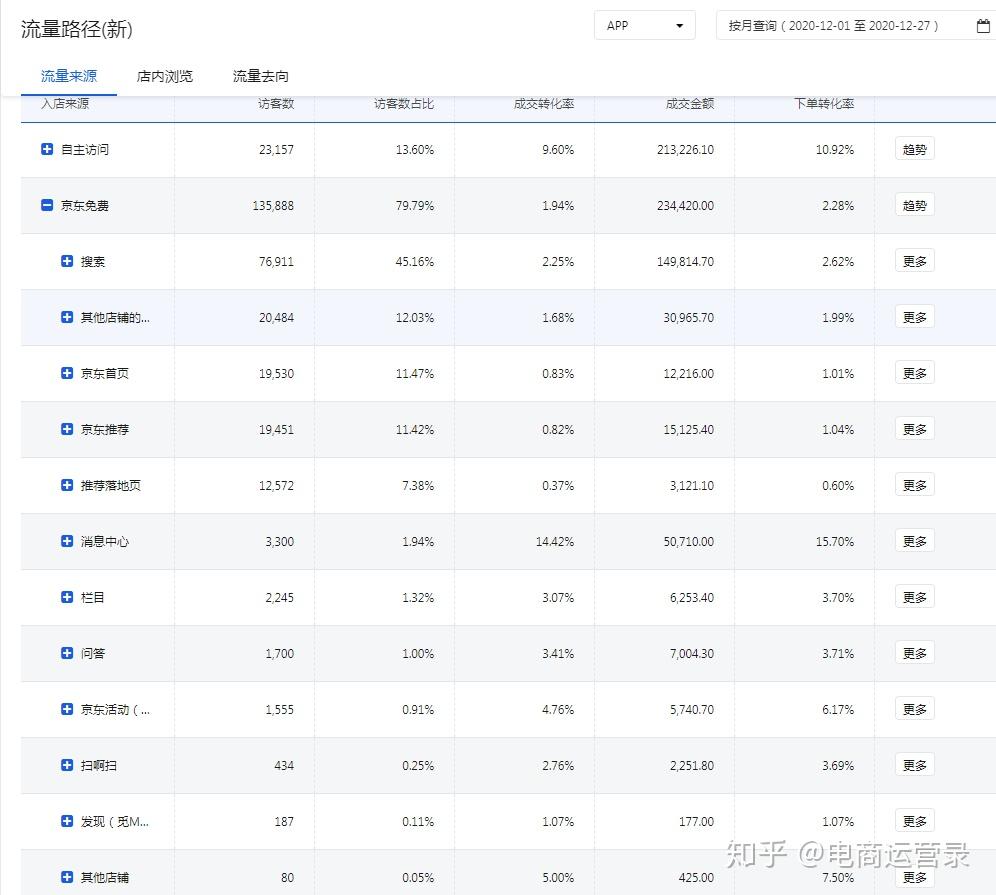This screenshot has height=895, width=996.
Task: Click the monthly date range field
Action: pos(854,25)
